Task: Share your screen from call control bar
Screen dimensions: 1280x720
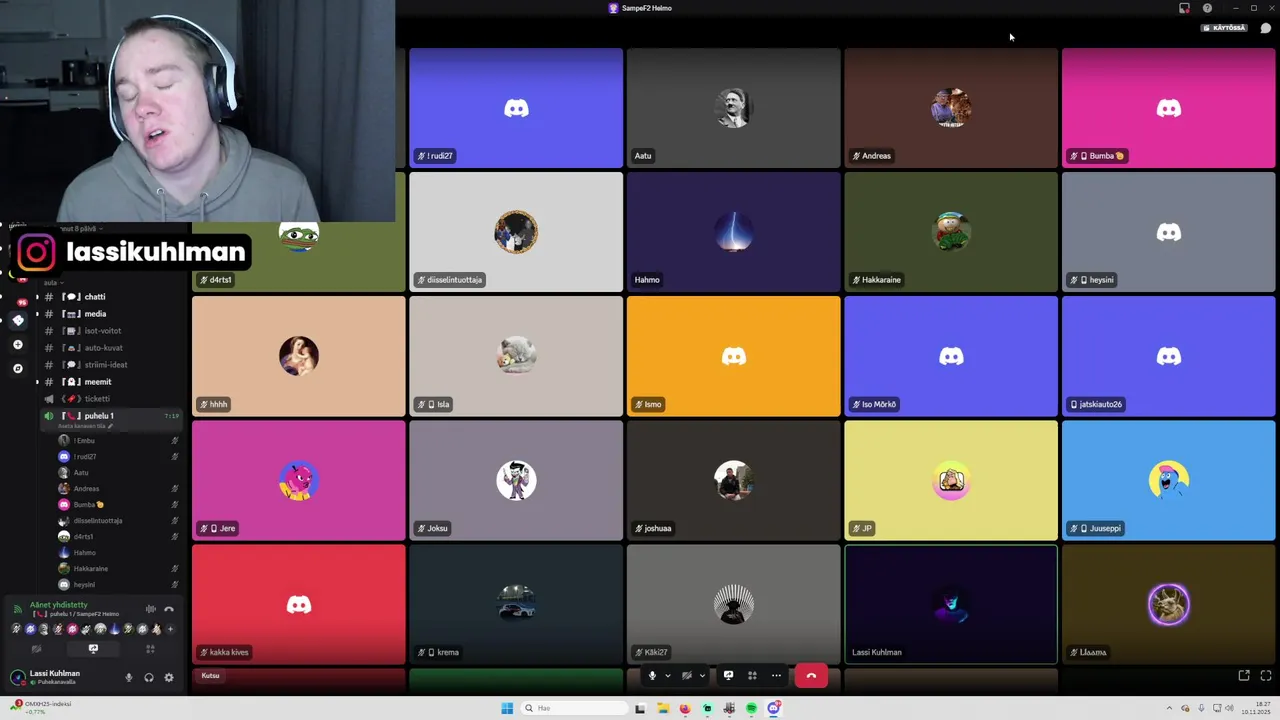Action: [x=728, y=675]
